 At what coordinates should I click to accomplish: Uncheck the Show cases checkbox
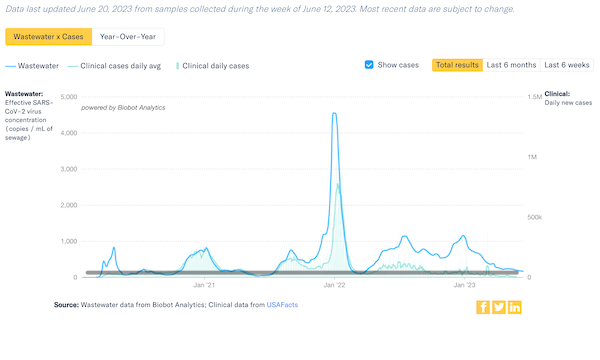pyautogui.click(x=369, y=65)
